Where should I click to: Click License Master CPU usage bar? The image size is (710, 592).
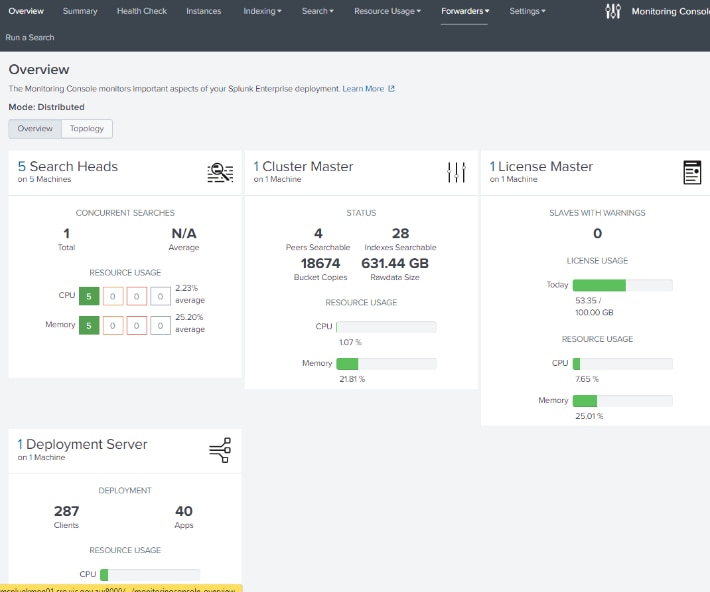click(623, 364)
